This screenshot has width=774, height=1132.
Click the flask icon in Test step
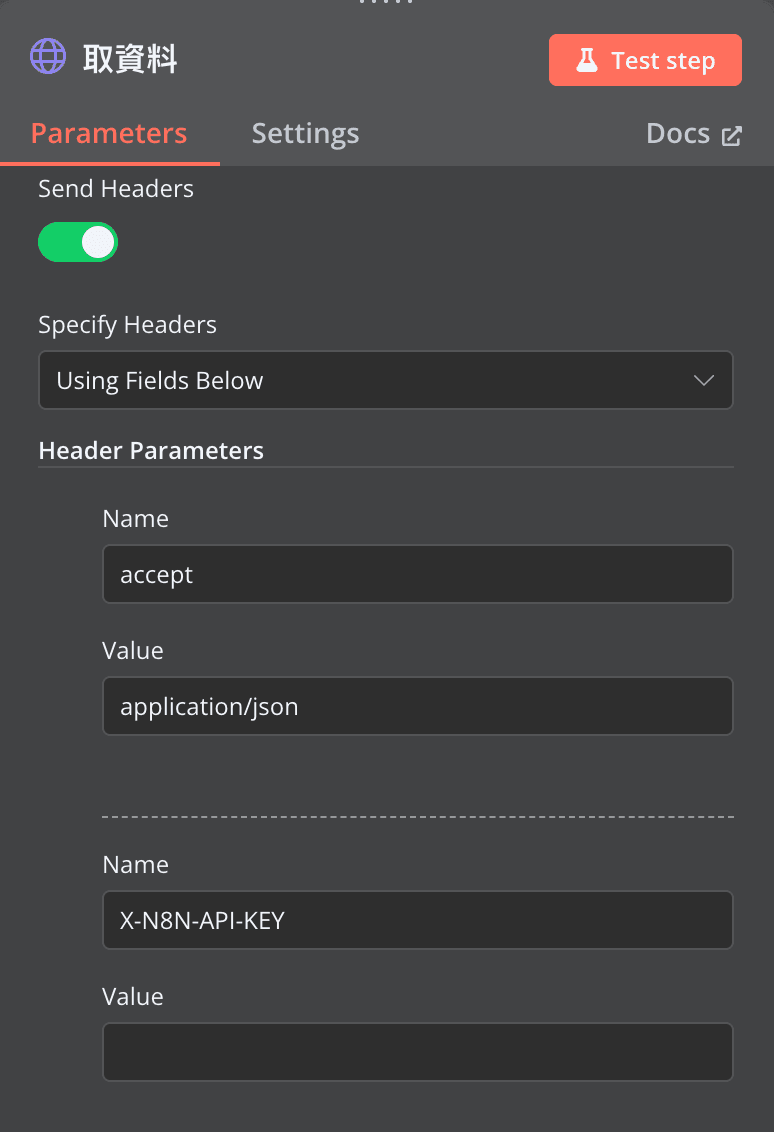click(x=586, y=60)
